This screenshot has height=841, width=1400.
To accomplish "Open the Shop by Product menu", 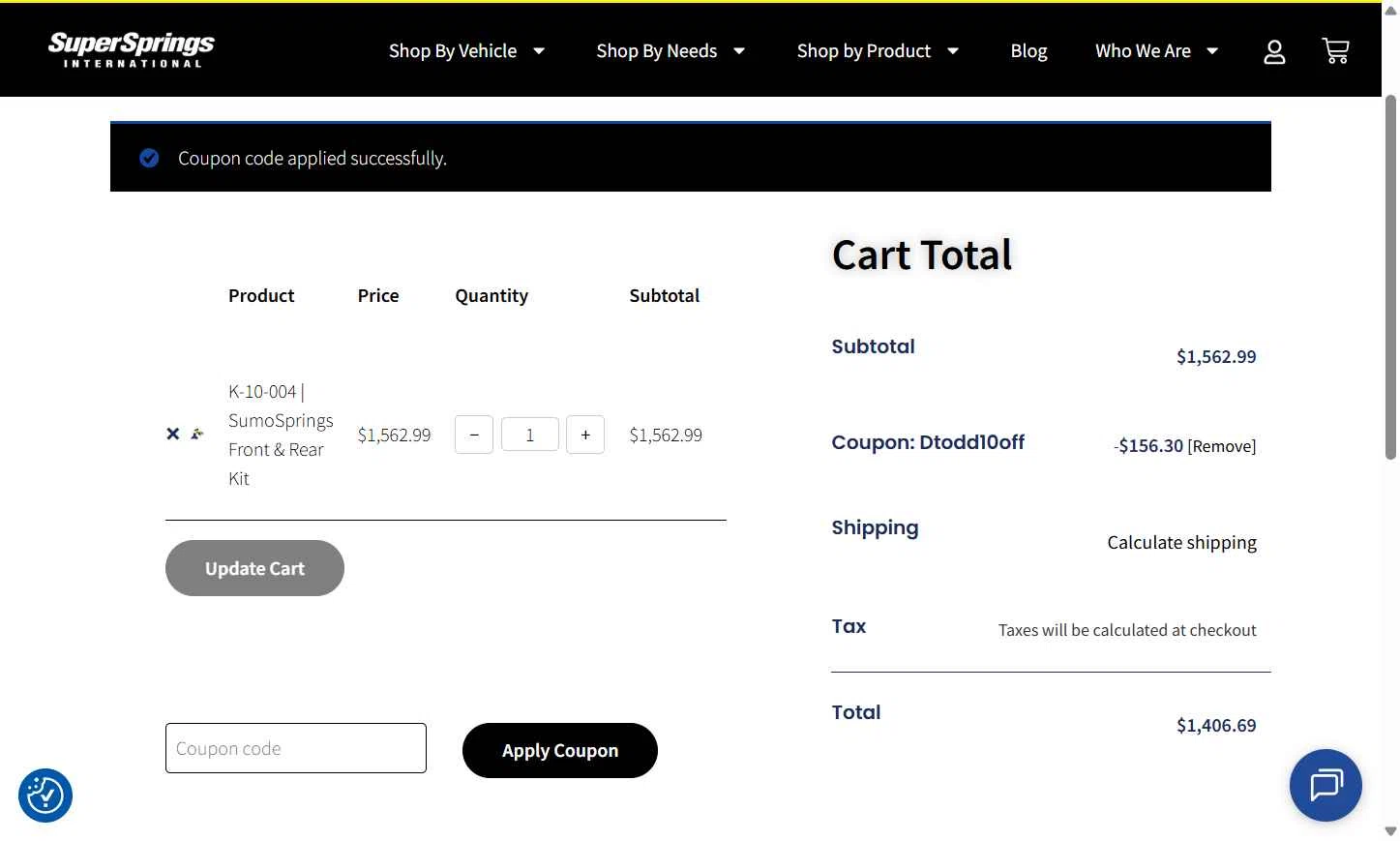I will point(864,51).
